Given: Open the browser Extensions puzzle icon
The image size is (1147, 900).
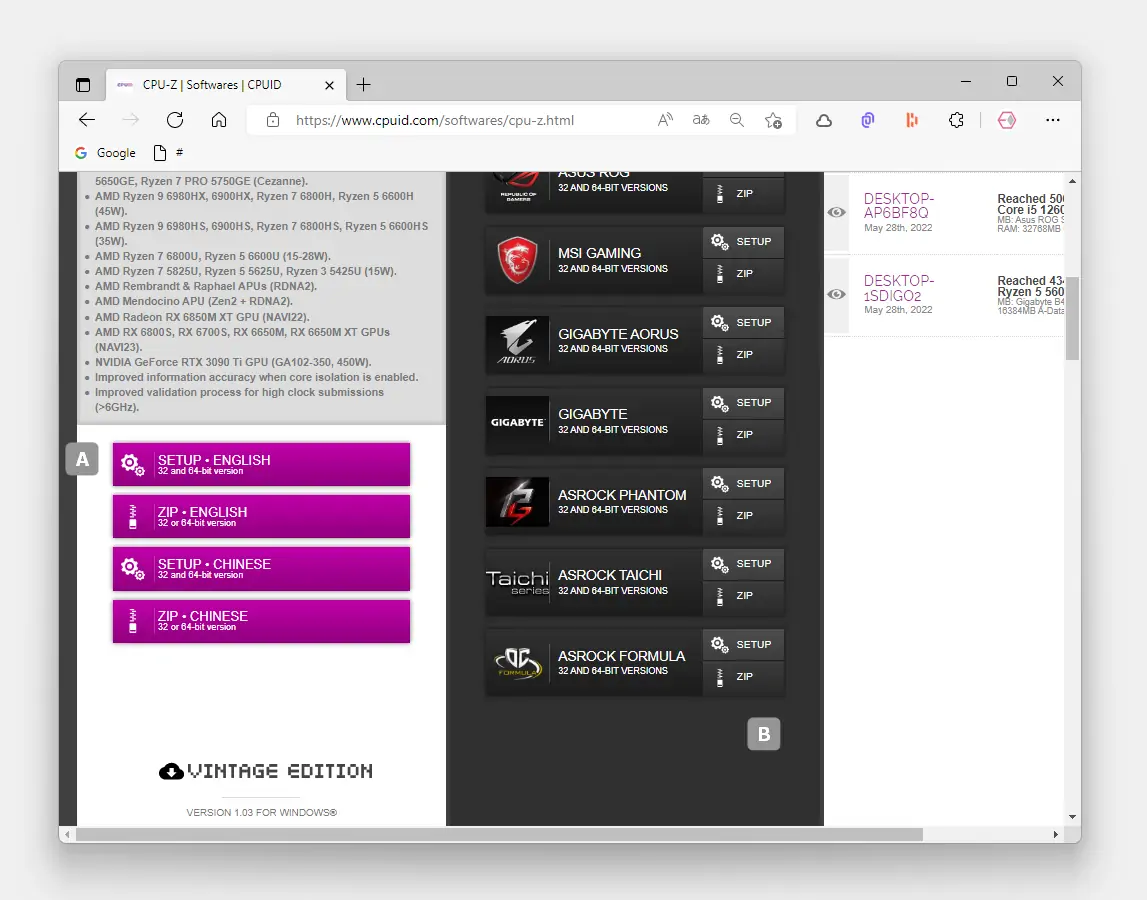Looking at the screenshot, I should click(956, 120).
